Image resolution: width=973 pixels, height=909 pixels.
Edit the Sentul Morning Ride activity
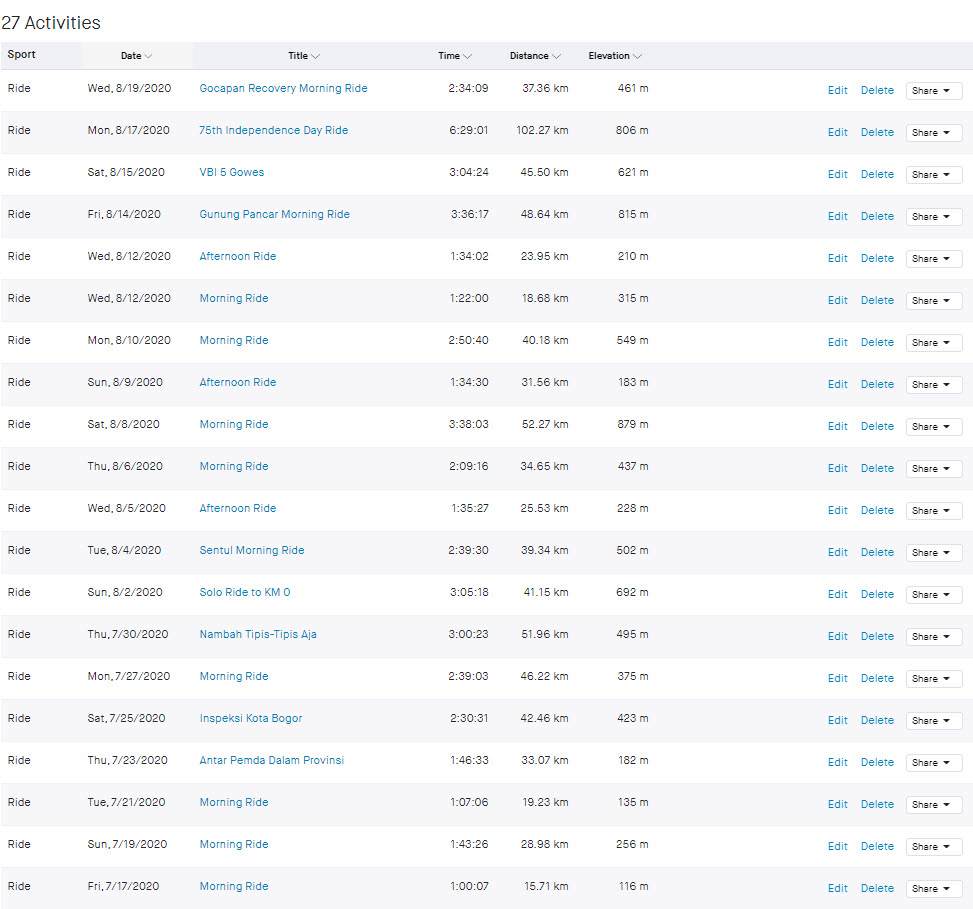tap(837, 552)
